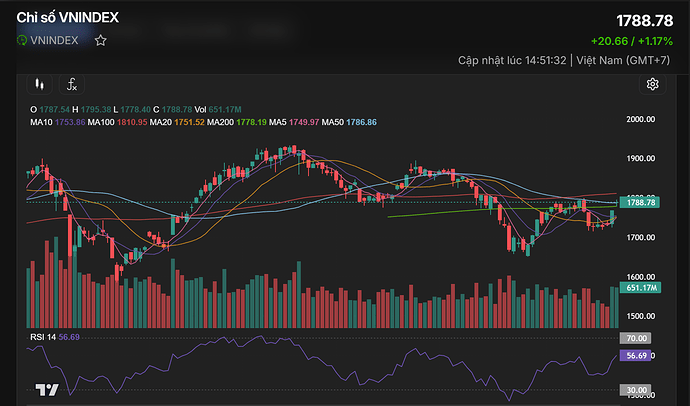Click the VNINDEX ticker label
Screen dimensions: 690x406
pyautogui.click(x=54, y=40)
